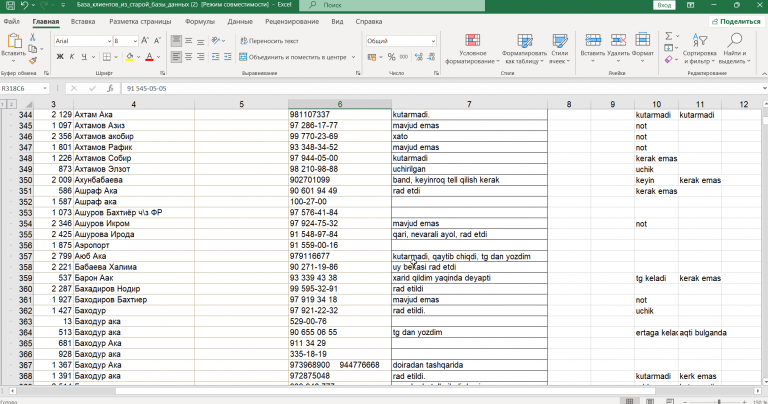Open font color dropdown arrow
This screenshot has height=404, width=768.
click(158, 57)
